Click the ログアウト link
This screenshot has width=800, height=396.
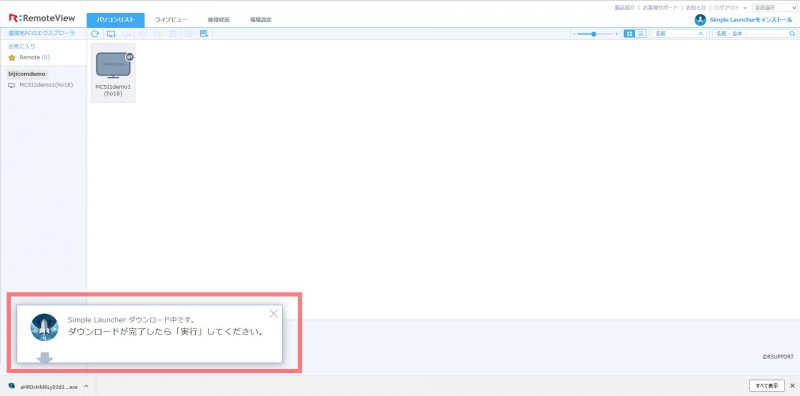(x=727, y=8)
